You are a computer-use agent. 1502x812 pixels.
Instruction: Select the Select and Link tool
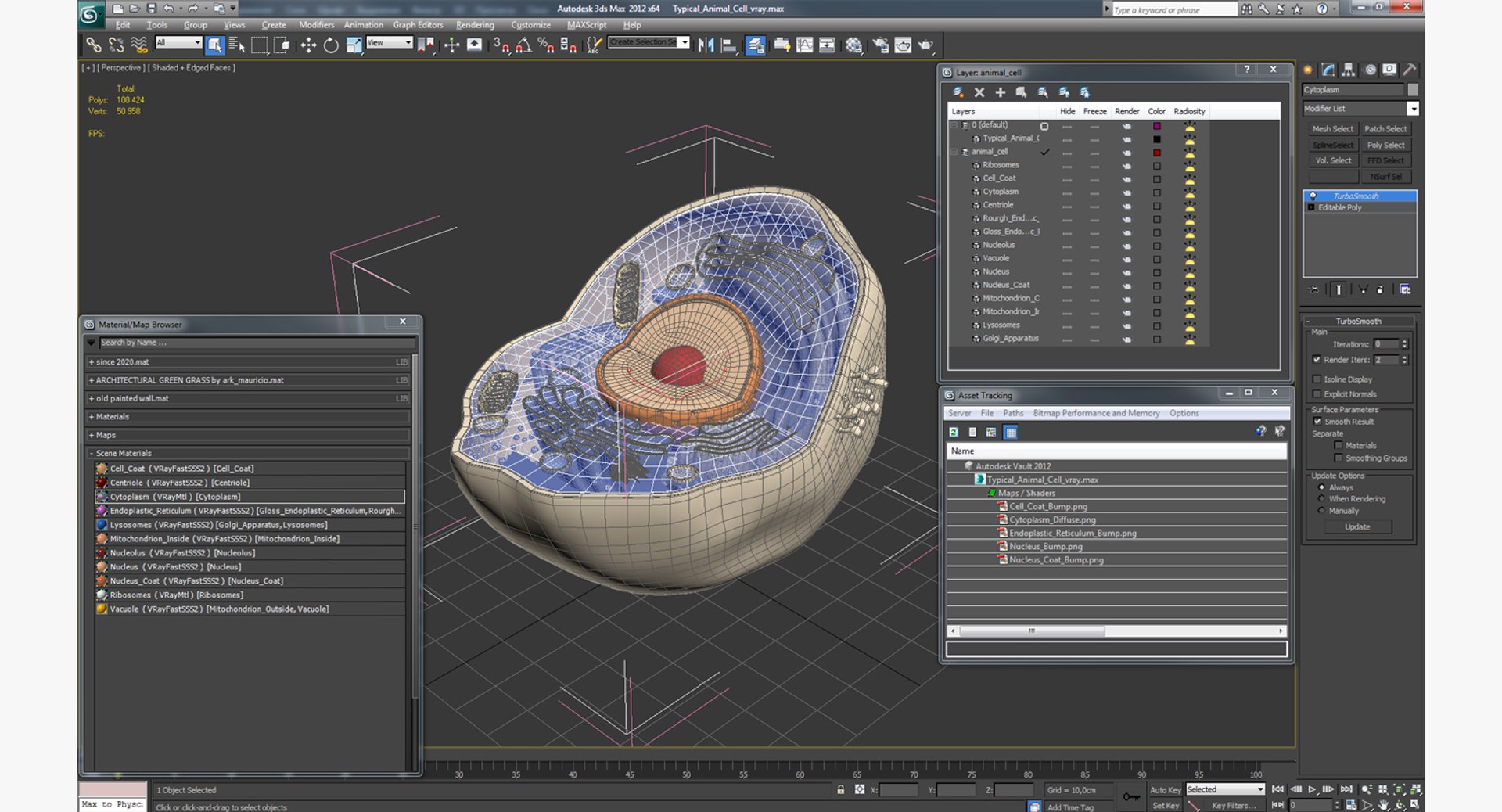coord(93,45)
